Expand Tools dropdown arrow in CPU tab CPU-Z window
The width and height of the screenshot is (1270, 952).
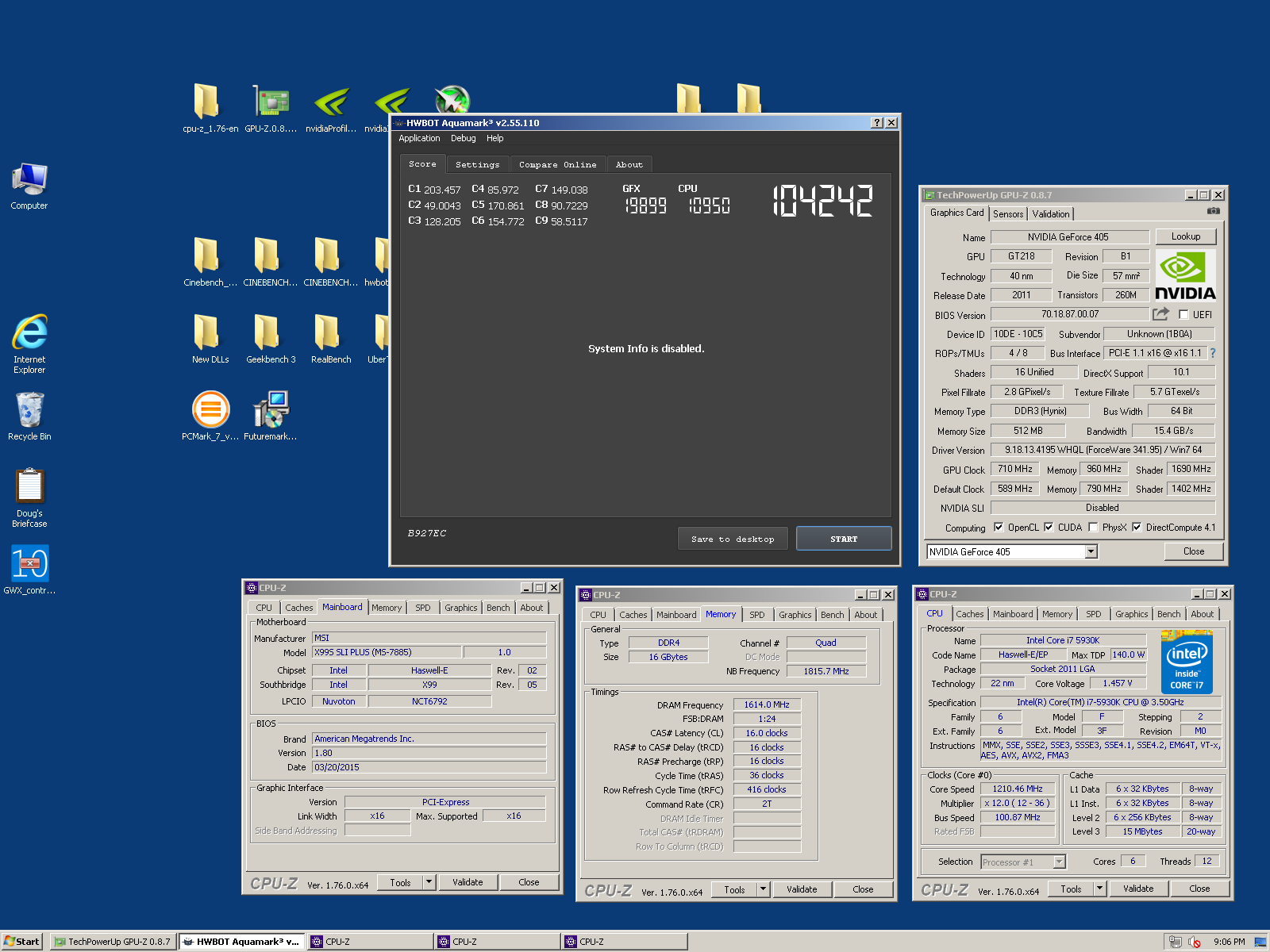click(x=1099, y=888)
